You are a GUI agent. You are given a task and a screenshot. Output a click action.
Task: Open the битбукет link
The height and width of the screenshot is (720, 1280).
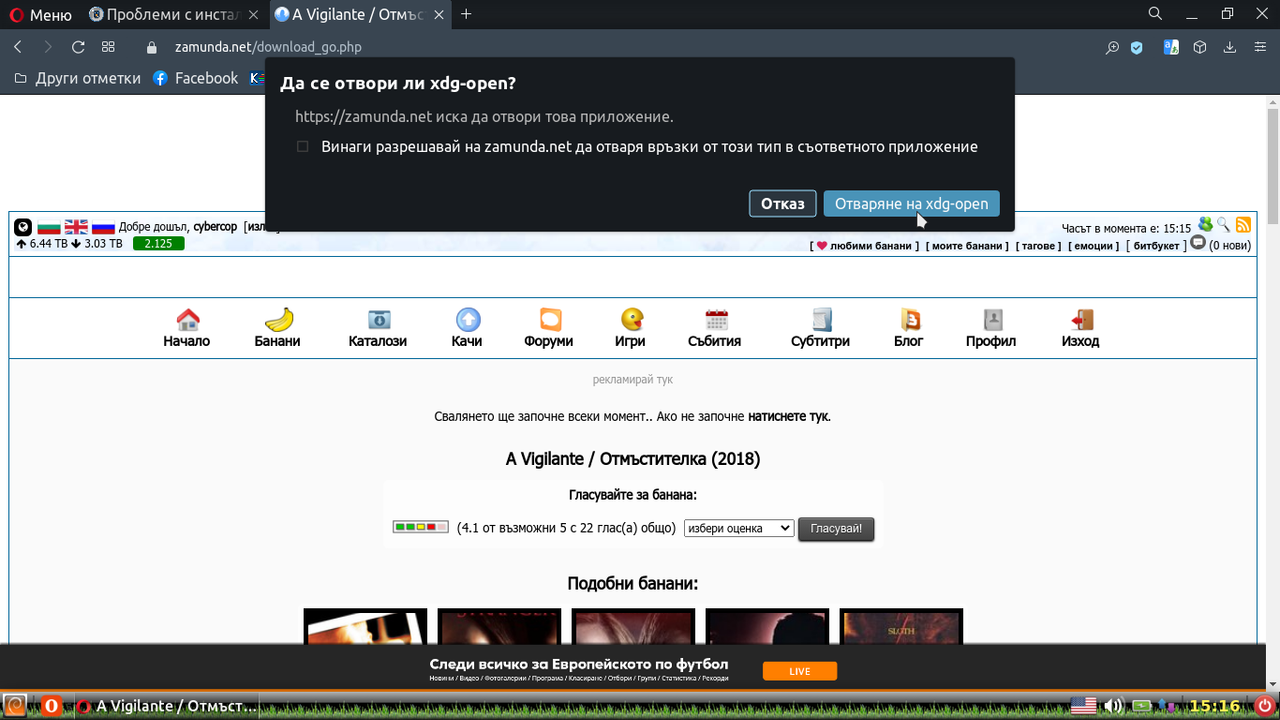point(1156,245)
